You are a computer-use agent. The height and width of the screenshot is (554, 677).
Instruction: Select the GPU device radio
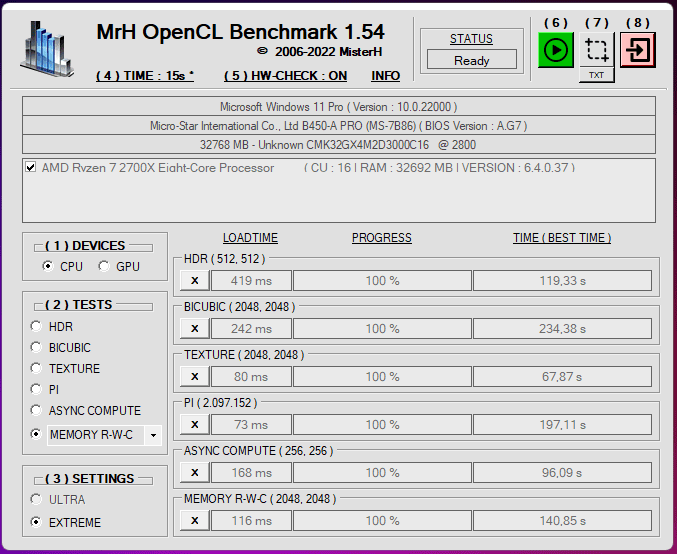(104, 266)
